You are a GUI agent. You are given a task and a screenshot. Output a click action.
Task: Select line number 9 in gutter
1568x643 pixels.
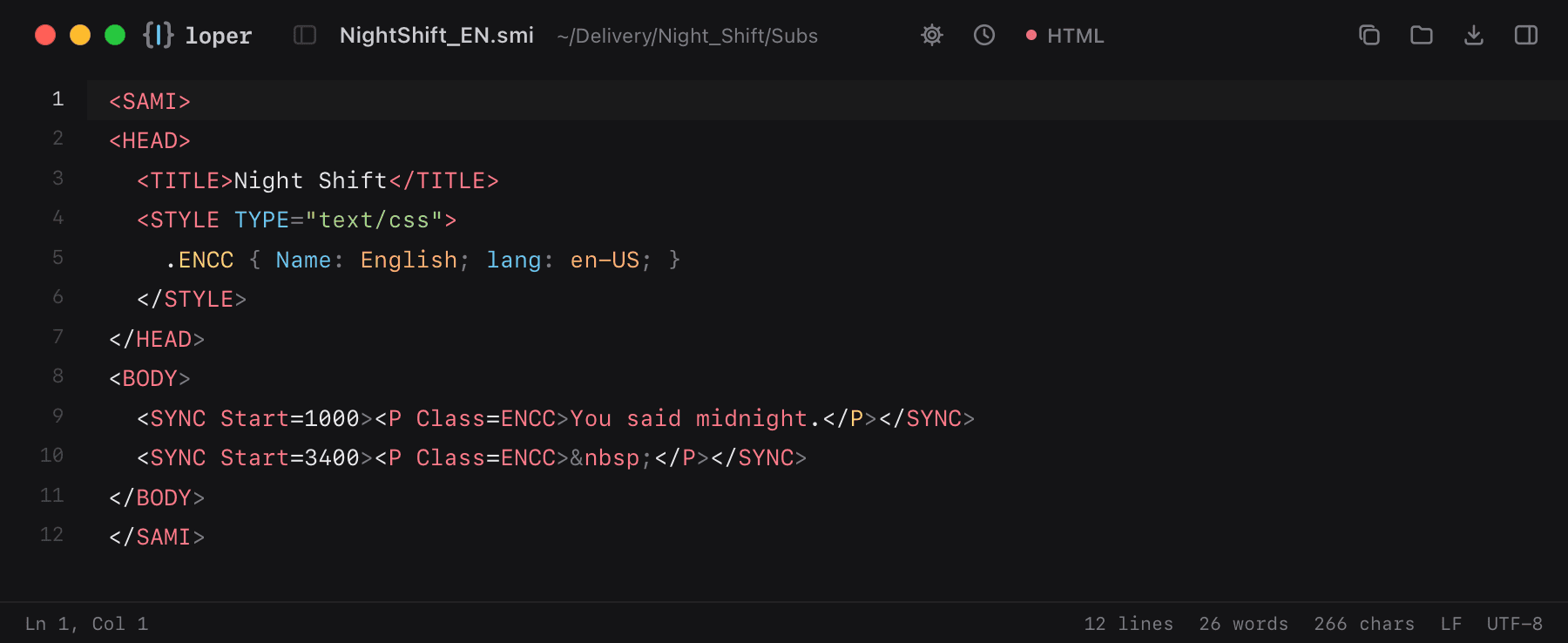coord(57,416)
